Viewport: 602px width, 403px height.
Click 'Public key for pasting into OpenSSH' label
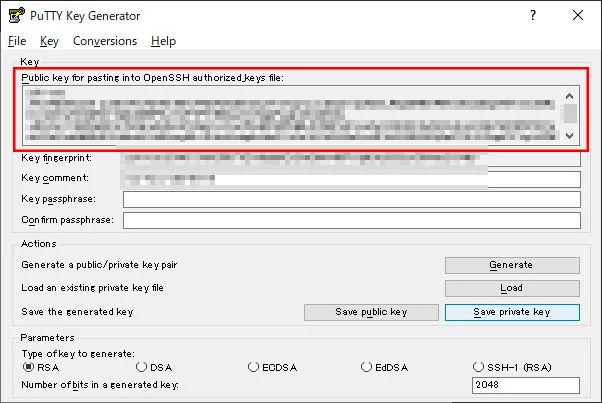point(152,78)
